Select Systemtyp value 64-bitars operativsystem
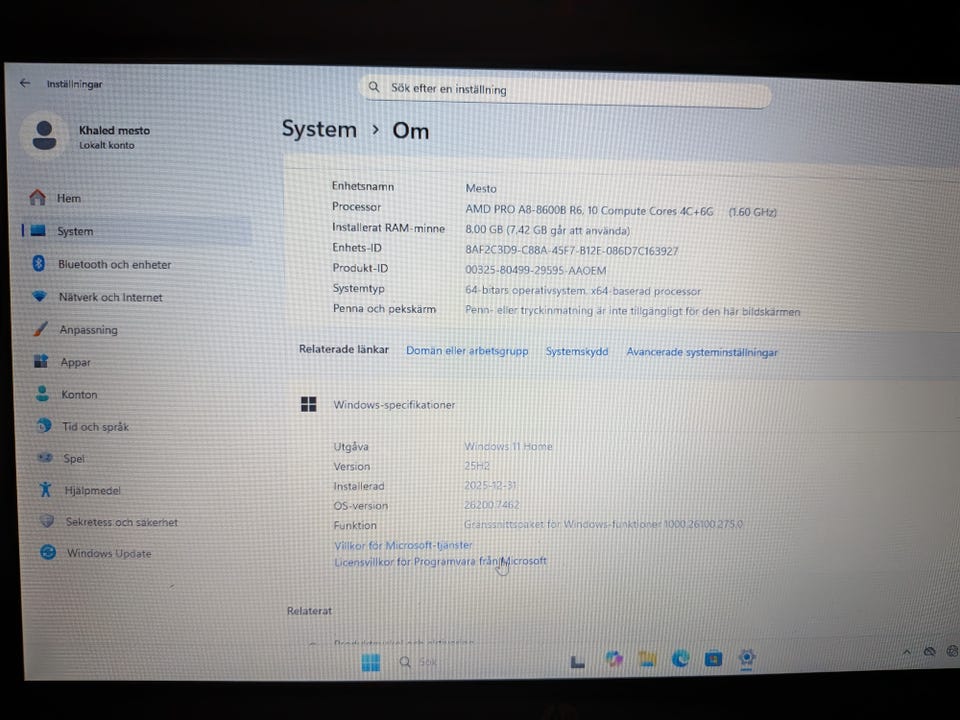 tap(525, 290)
